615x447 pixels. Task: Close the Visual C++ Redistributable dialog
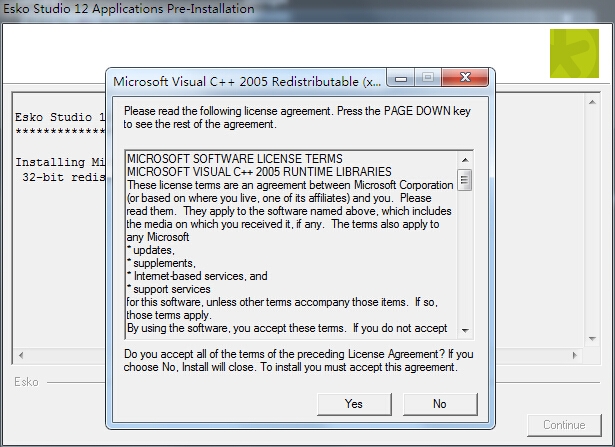point(465,79)
